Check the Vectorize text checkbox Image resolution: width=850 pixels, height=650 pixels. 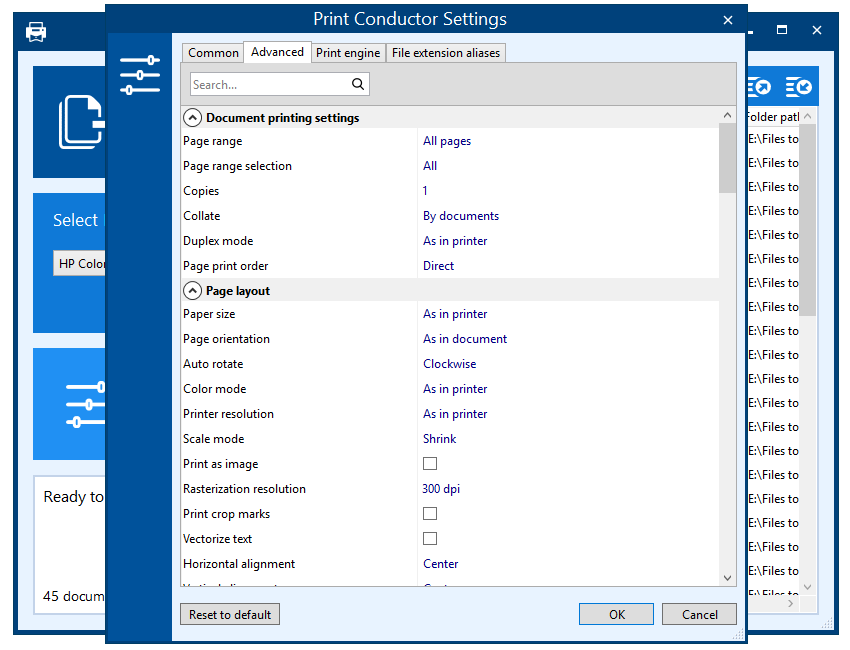(430, 538)
